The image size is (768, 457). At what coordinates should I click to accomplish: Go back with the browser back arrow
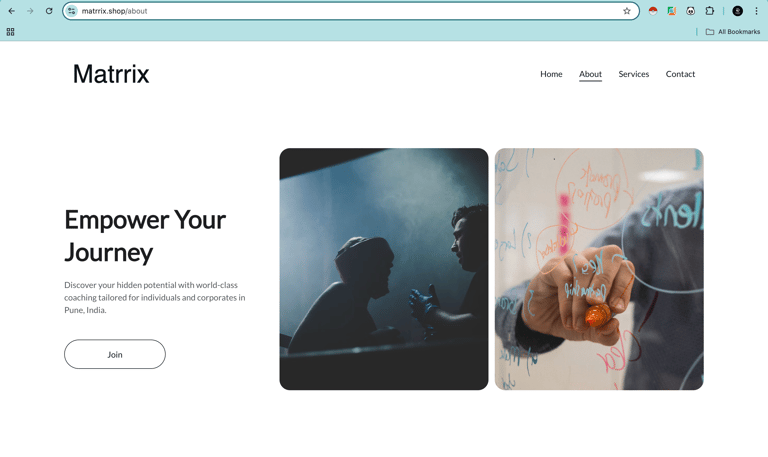(12, 11)
